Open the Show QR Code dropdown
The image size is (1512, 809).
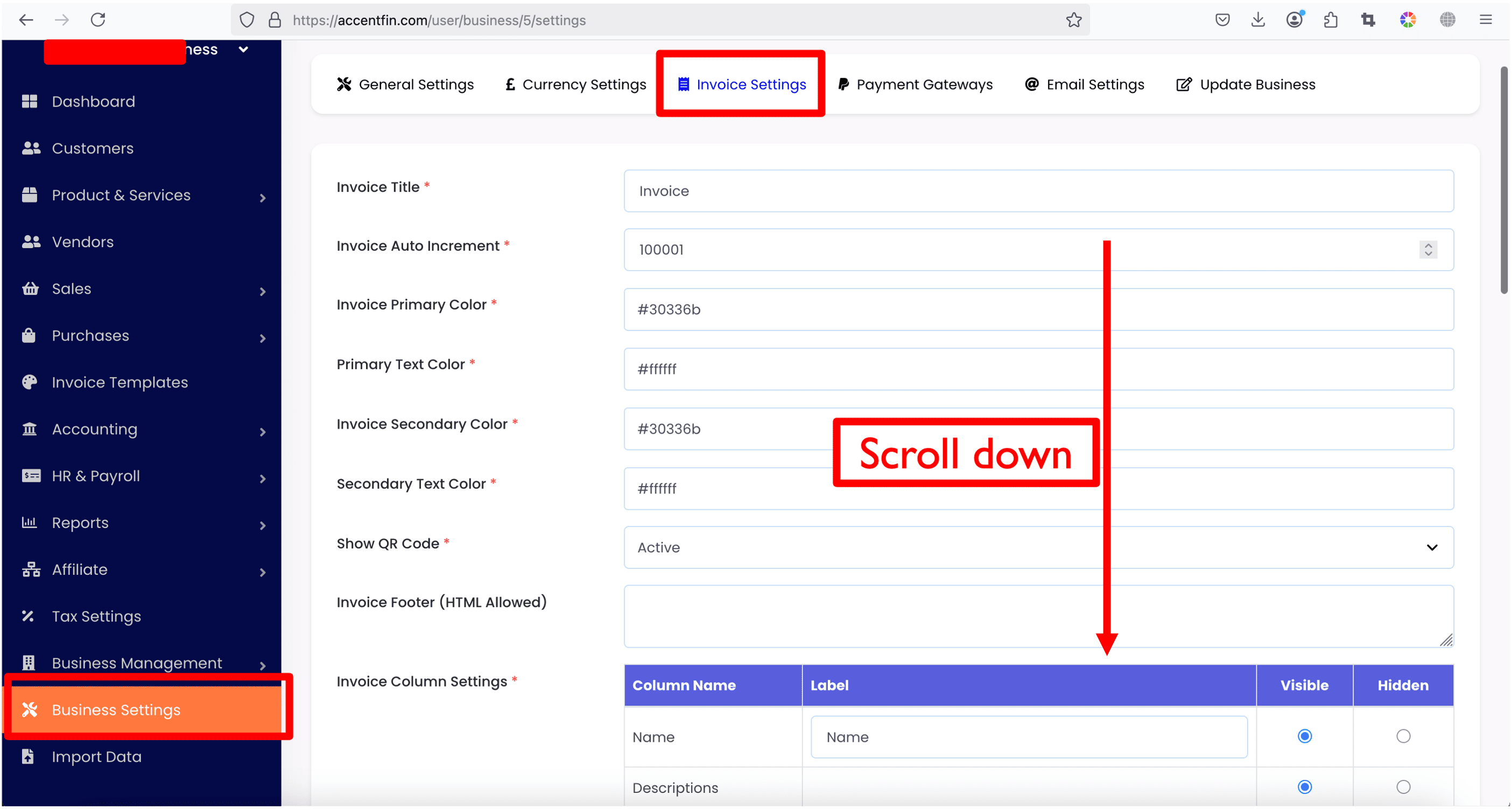pos(1038,547)
